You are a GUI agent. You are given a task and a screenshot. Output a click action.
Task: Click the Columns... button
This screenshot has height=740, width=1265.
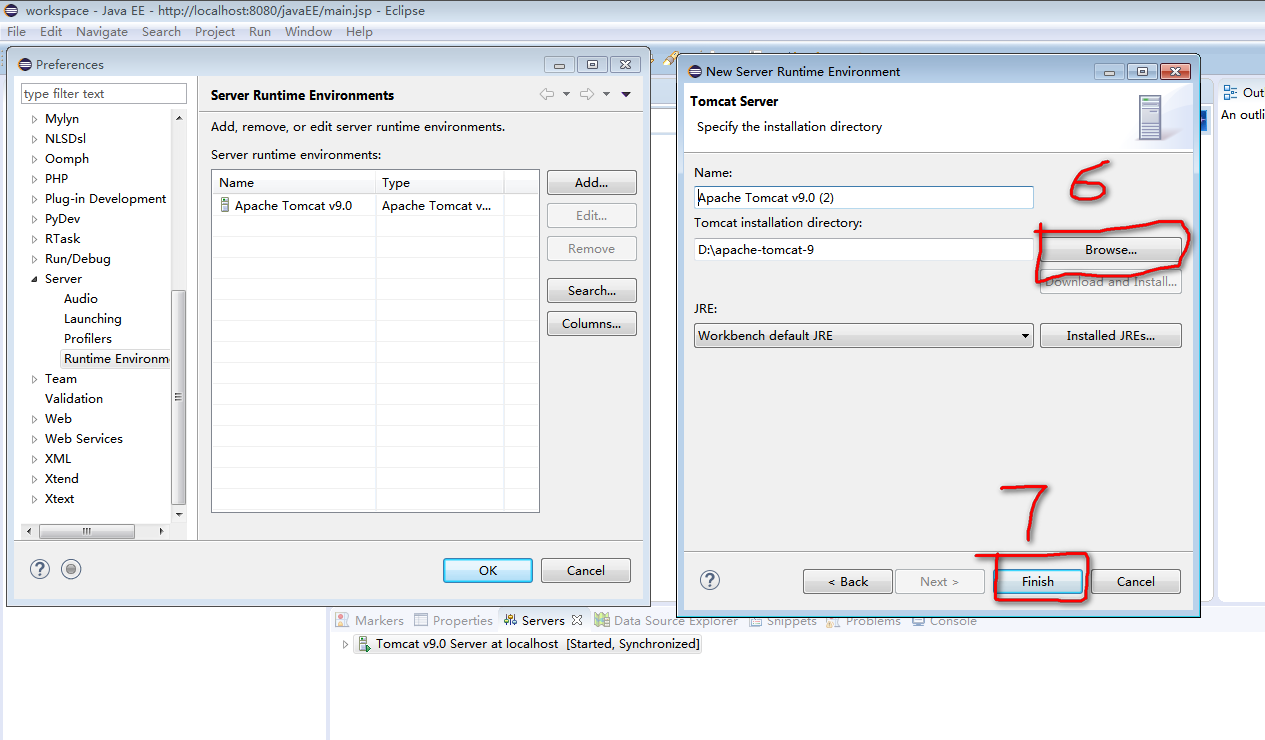592,324
